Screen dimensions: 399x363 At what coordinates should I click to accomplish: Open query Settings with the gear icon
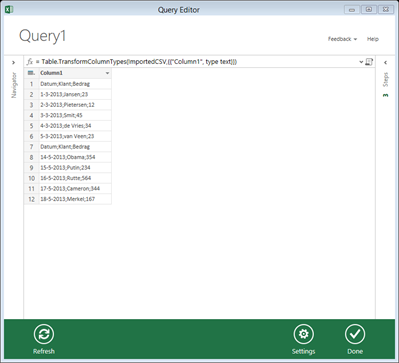[x=303, y=334]
